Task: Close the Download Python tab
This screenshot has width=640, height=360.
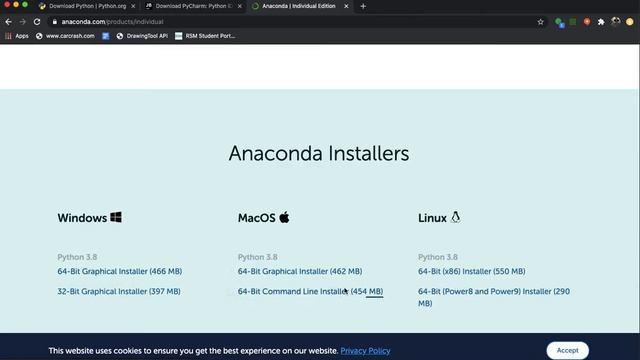Action: tap(133, 6)
